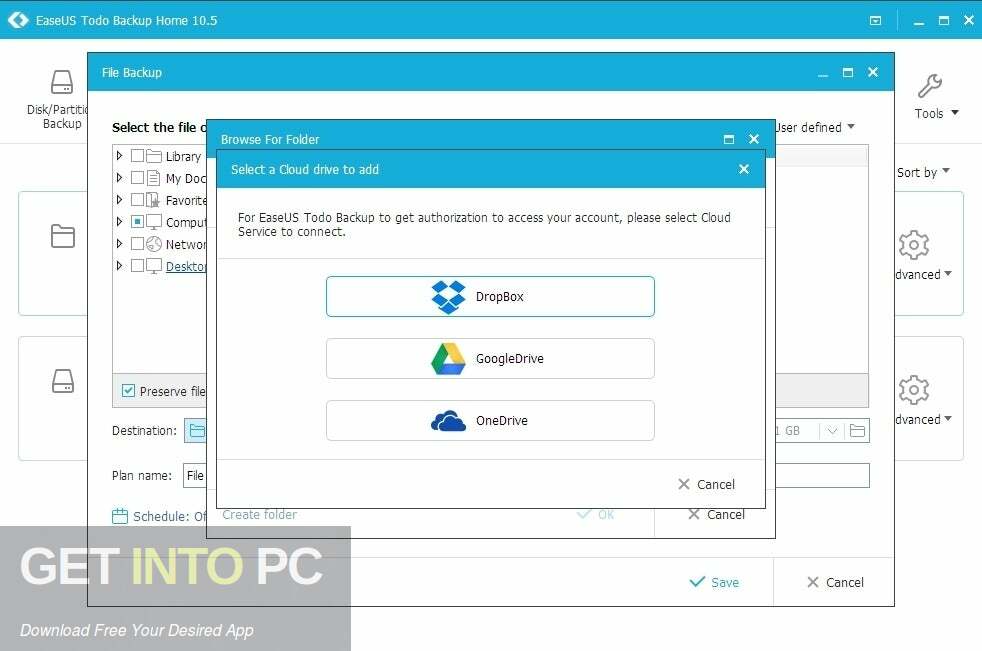
Task: Check the Favorites checkbox
Action: tap(137, 200)
